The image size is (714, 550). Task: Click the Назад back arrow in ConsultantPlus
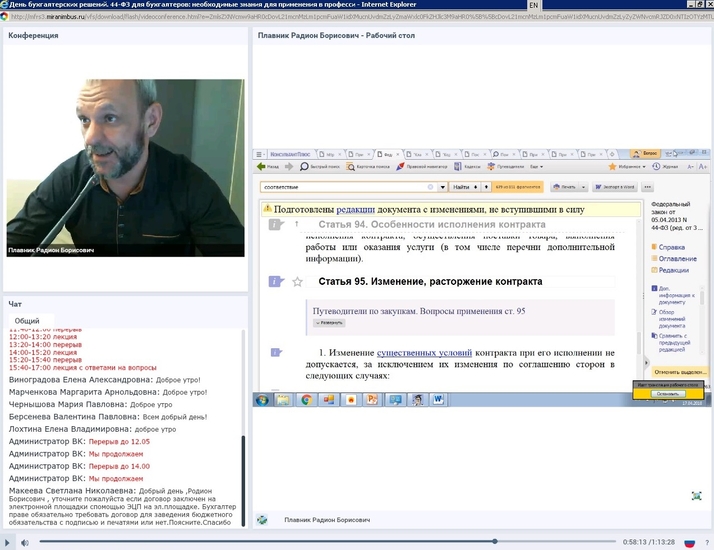(268, 167)
